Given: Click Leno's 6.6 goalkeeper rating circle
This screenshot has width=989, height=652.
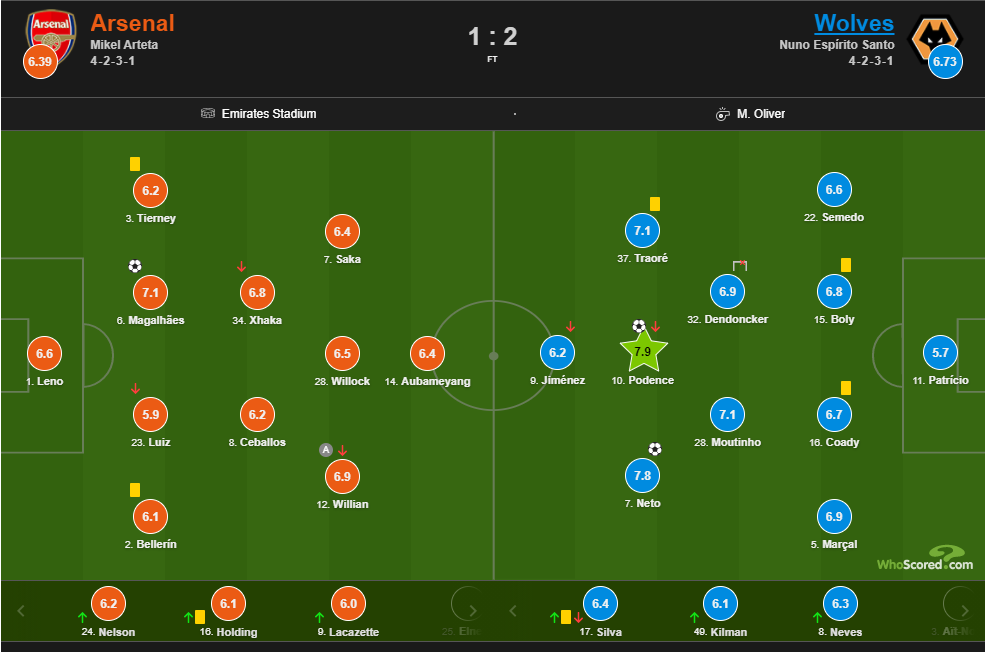Looking at the screenshot, I should coord(44,354).
